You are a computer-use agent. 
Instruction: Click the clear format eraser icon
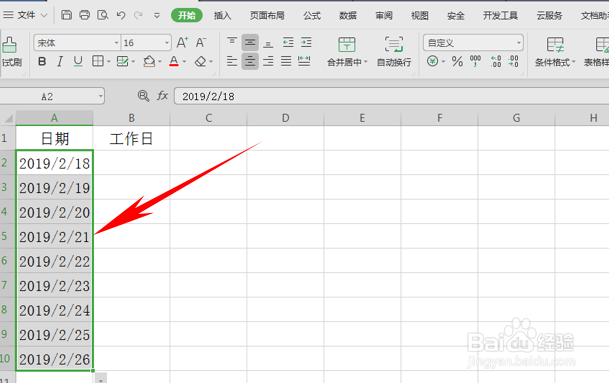pos(200,61)
